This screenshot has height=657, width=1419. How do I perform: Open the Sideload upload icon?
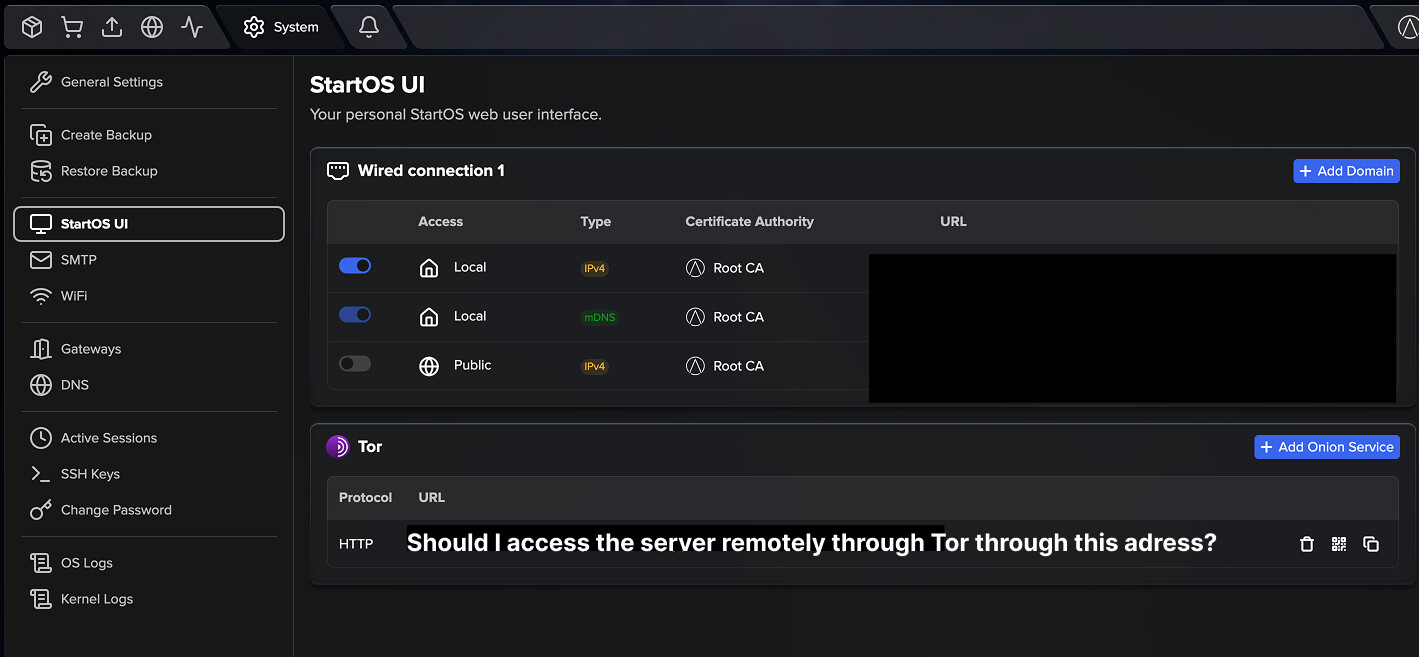coord(112,27)
